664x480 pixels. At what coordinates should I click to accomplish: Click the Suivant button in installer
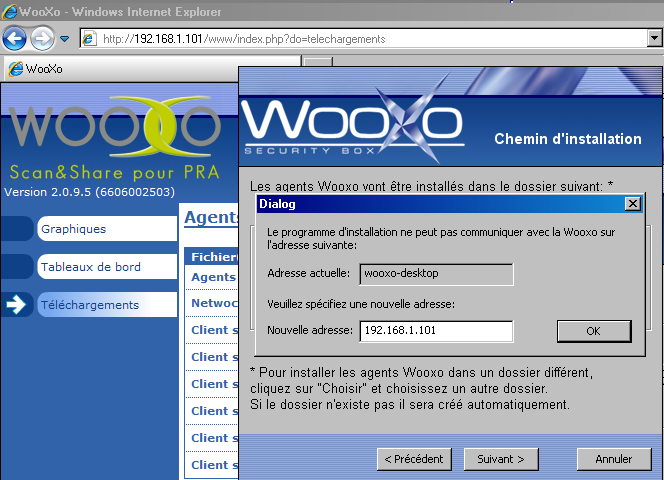[501, 459]
